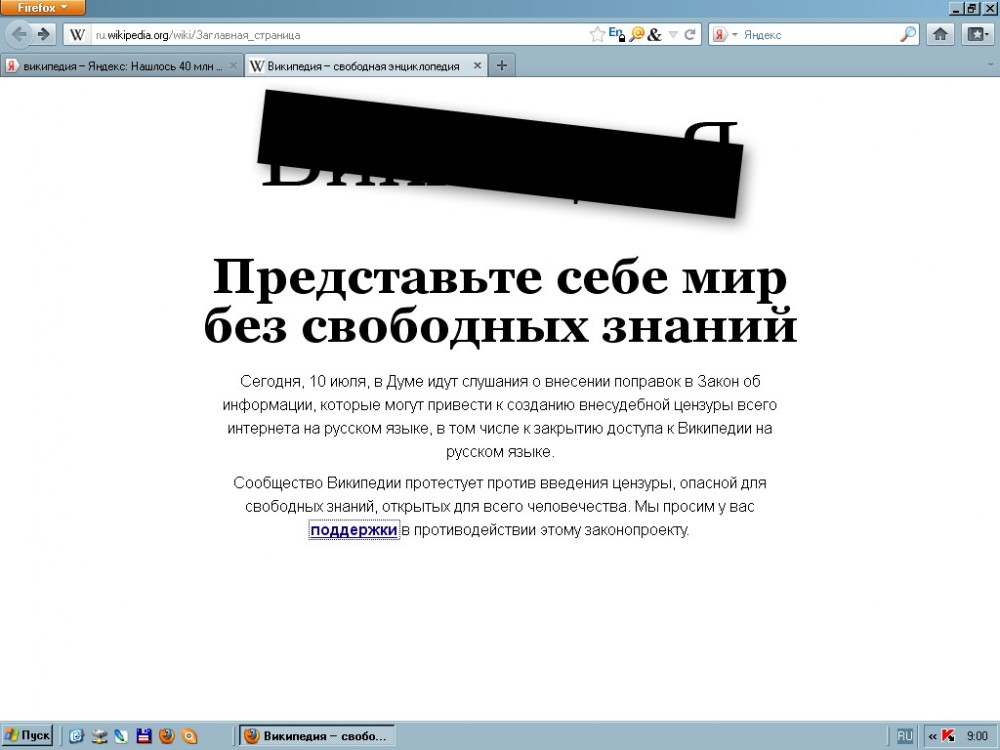Launch Firefox from quick launch bar

pyautogui.click(x=166, y=736)
